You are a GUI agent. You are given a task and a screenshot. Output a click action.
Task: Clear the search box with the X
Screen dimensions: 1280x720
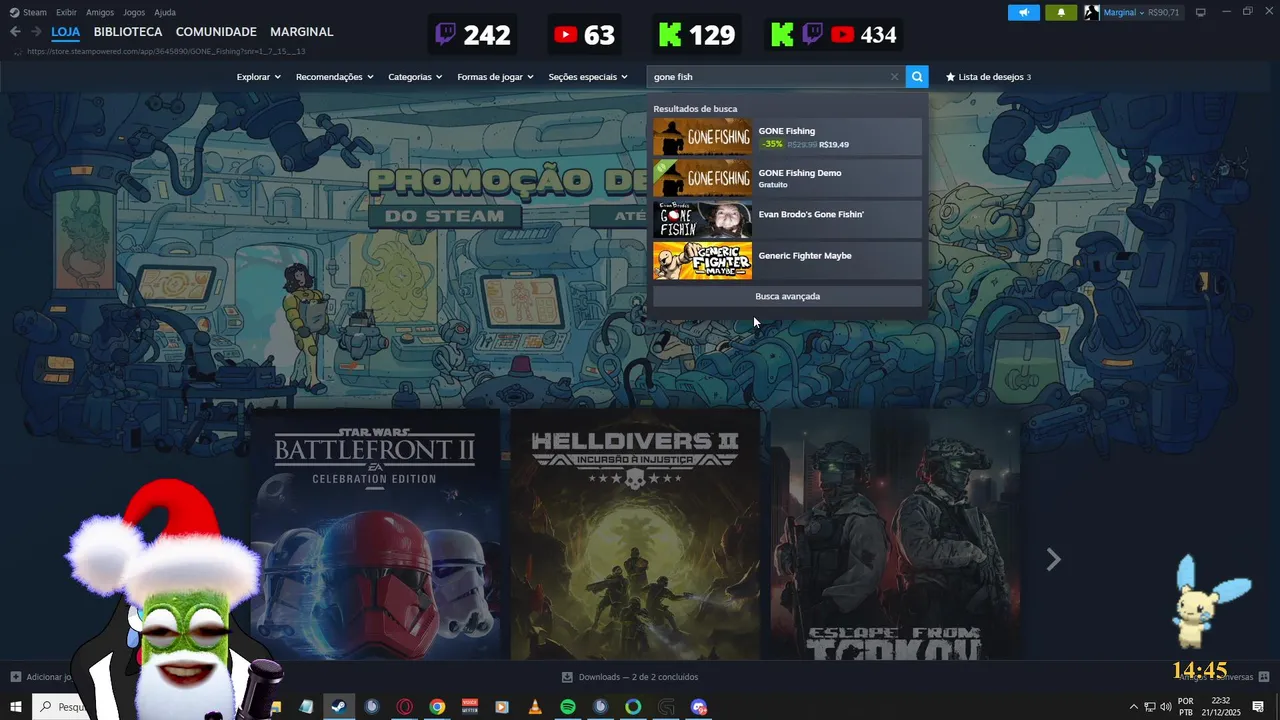pos(894,77)
